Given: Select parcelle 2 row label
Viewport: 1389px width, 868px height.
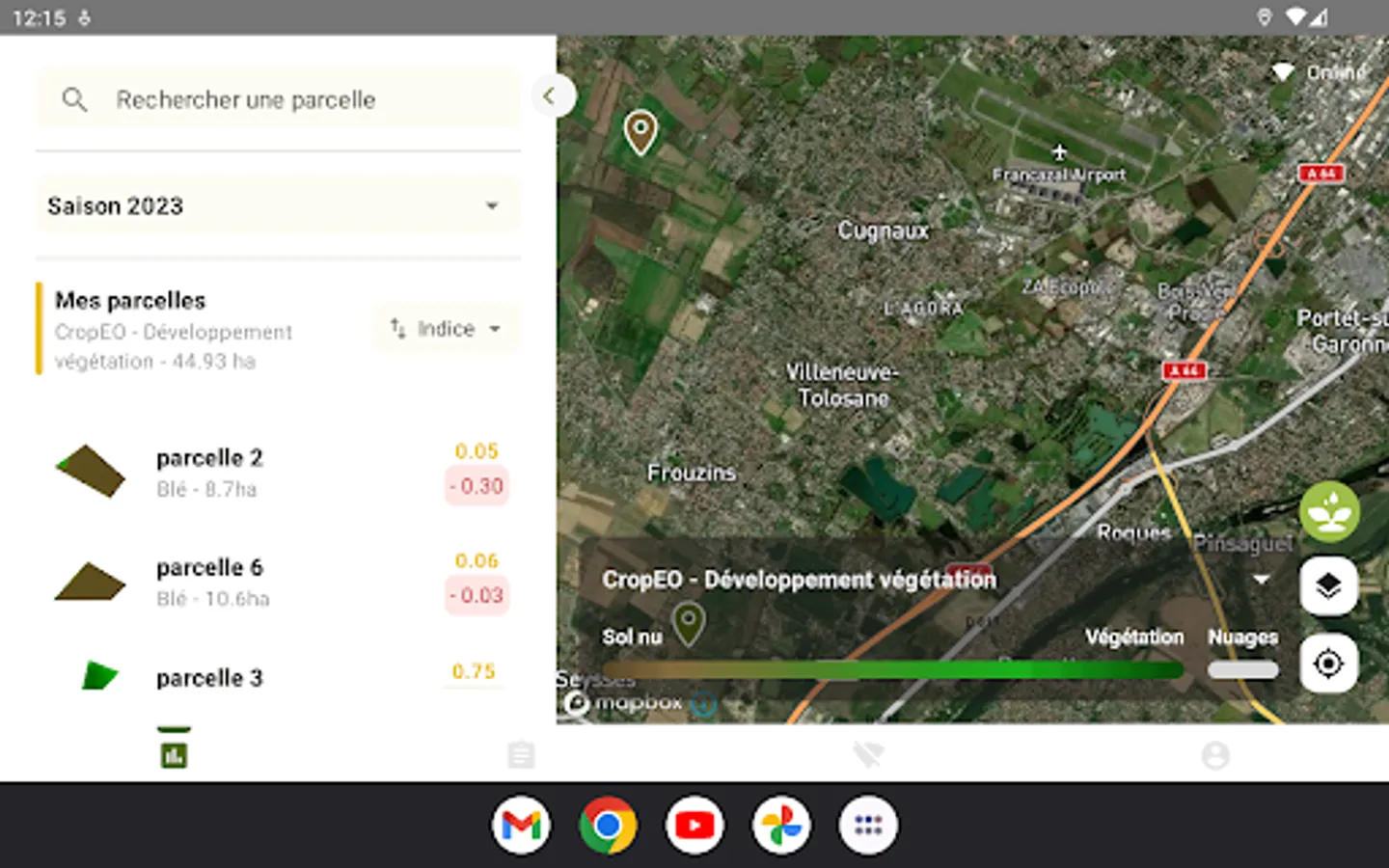Looking at the screenshot, I should [209, 457].
